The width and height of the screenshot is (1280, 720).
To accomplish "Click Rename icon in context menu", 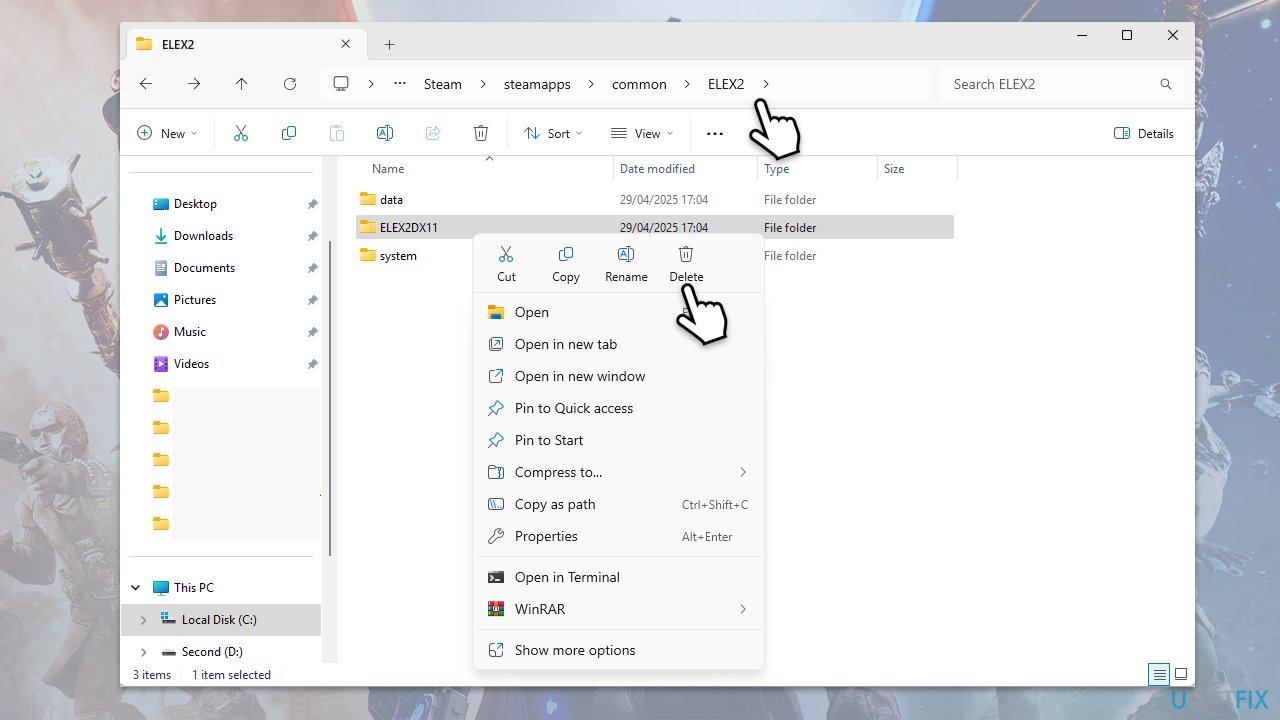I will pyautogui.click(x=626, y=256).
